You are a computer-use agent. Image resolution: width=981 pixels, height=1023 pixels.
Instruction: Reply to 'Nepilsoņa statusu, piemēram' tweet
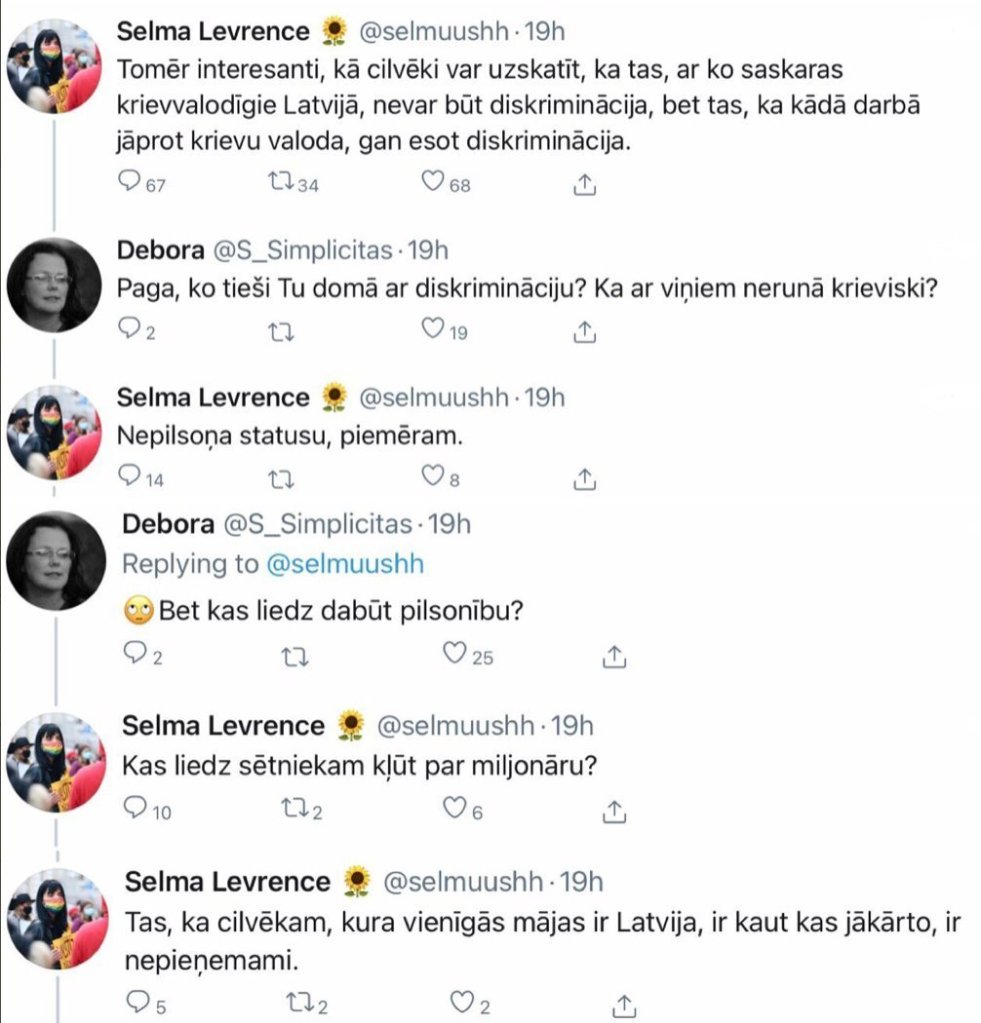pyautogui.click(x=130, y=478)
